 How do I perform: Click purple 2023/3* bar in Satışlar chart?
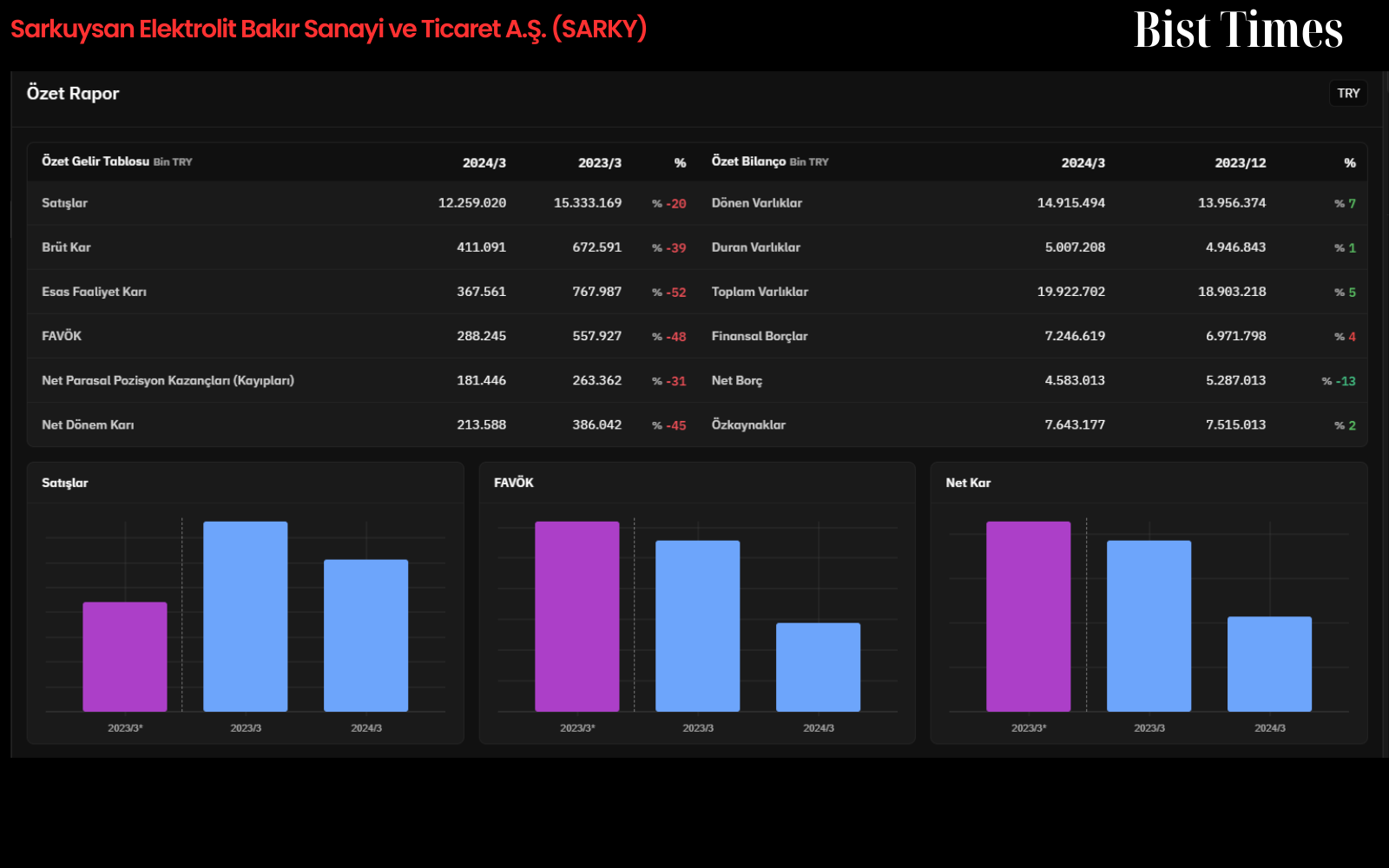click(x=125, y=657)
